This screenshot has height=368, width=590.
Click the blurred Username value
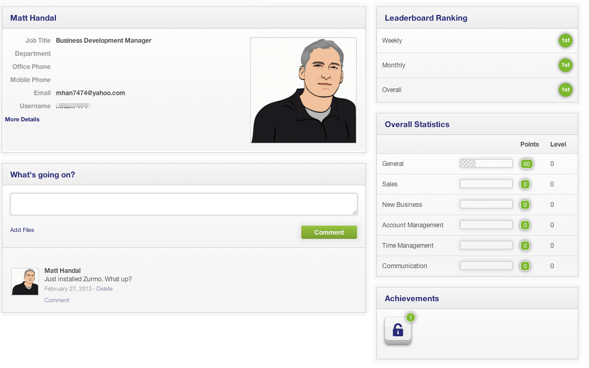pos(73,106)
